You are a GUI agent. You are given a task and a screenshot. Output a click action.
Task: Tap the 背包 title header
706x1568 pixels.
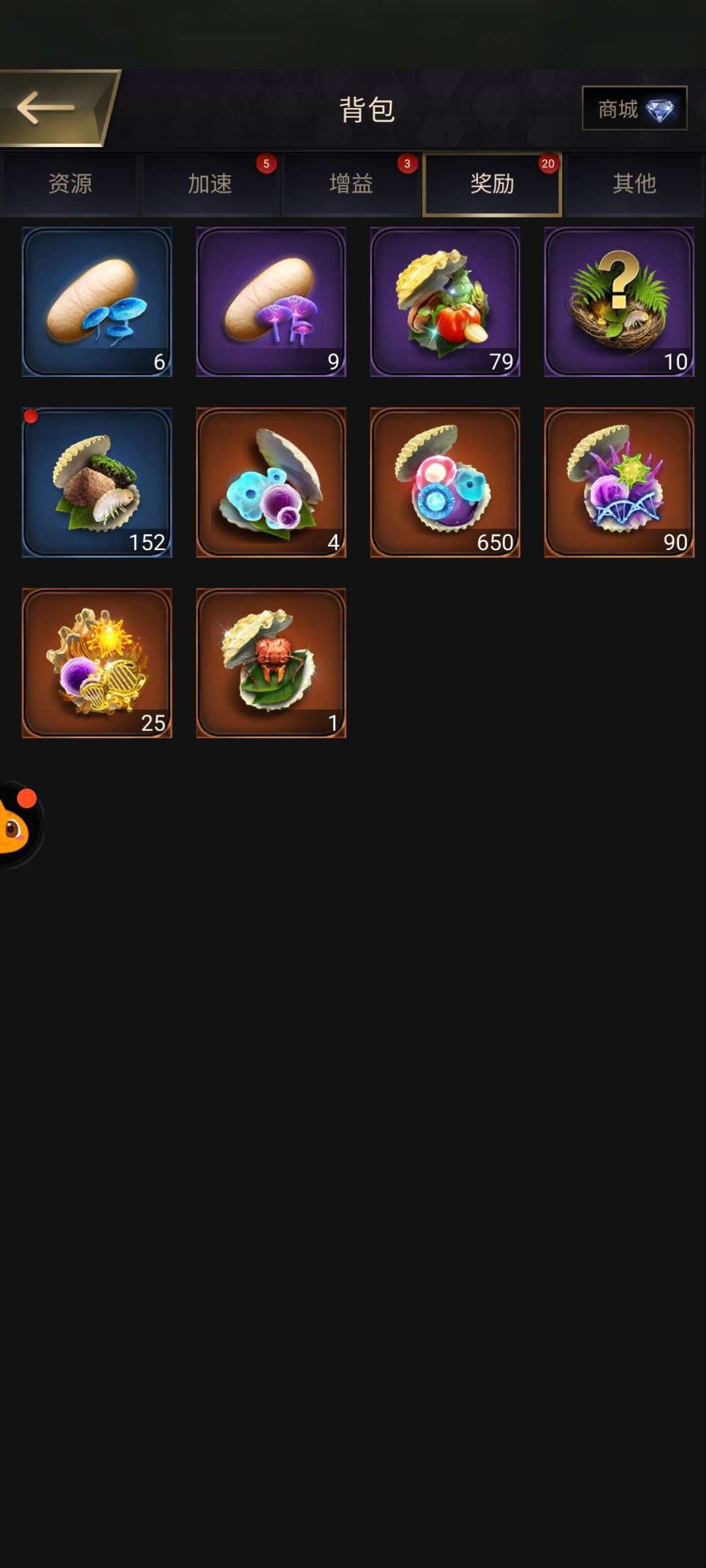click(367, 109)
